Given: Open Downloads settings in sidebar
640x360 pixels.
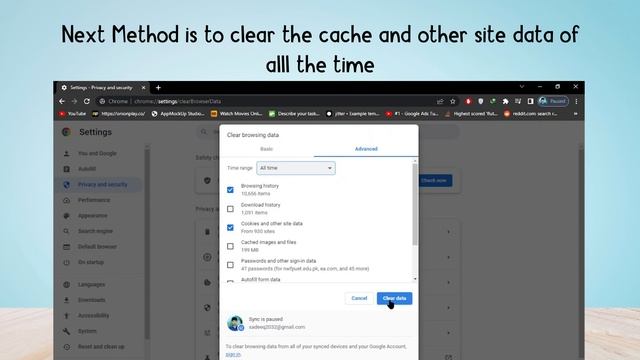Looking at the screenshot, I should (x=91, y=300).
